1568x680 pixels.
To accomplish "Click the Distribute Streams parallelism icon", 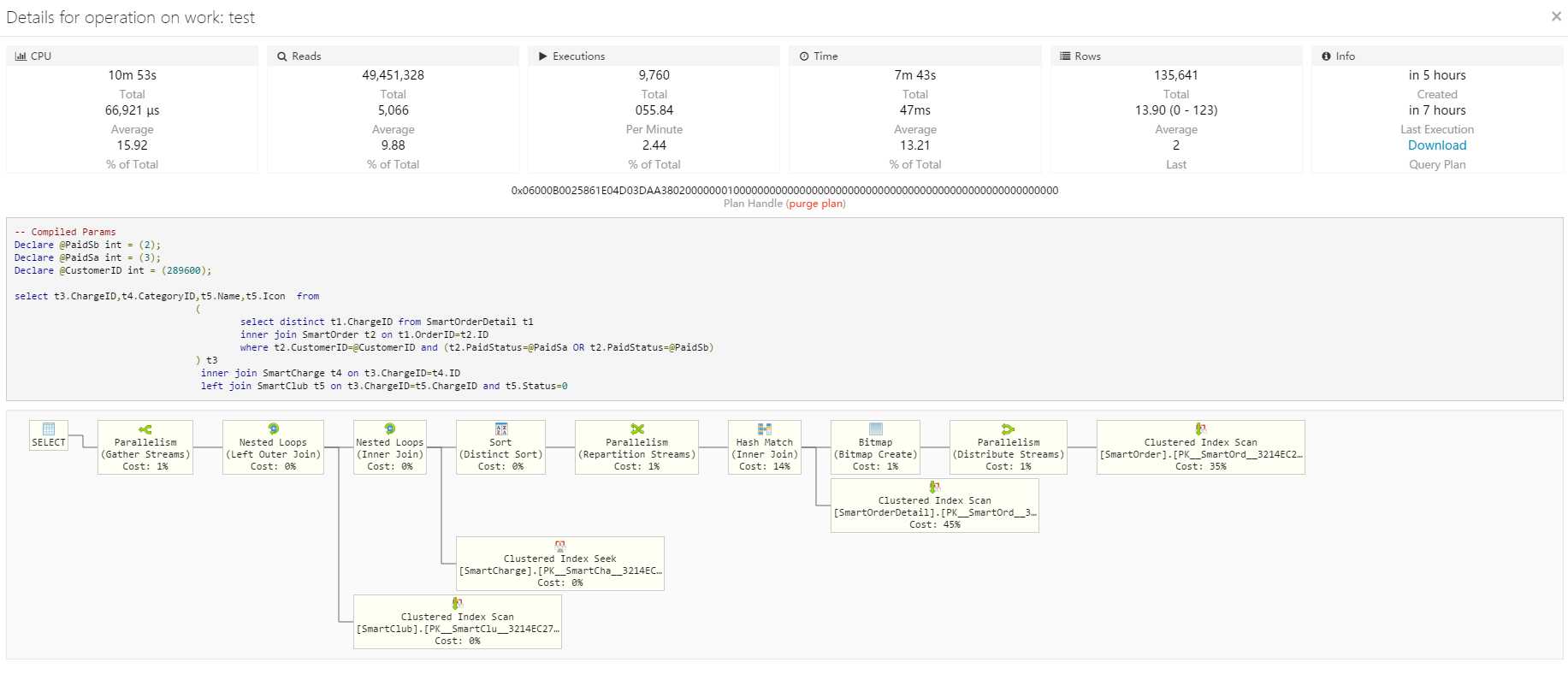I will 1009,429.
